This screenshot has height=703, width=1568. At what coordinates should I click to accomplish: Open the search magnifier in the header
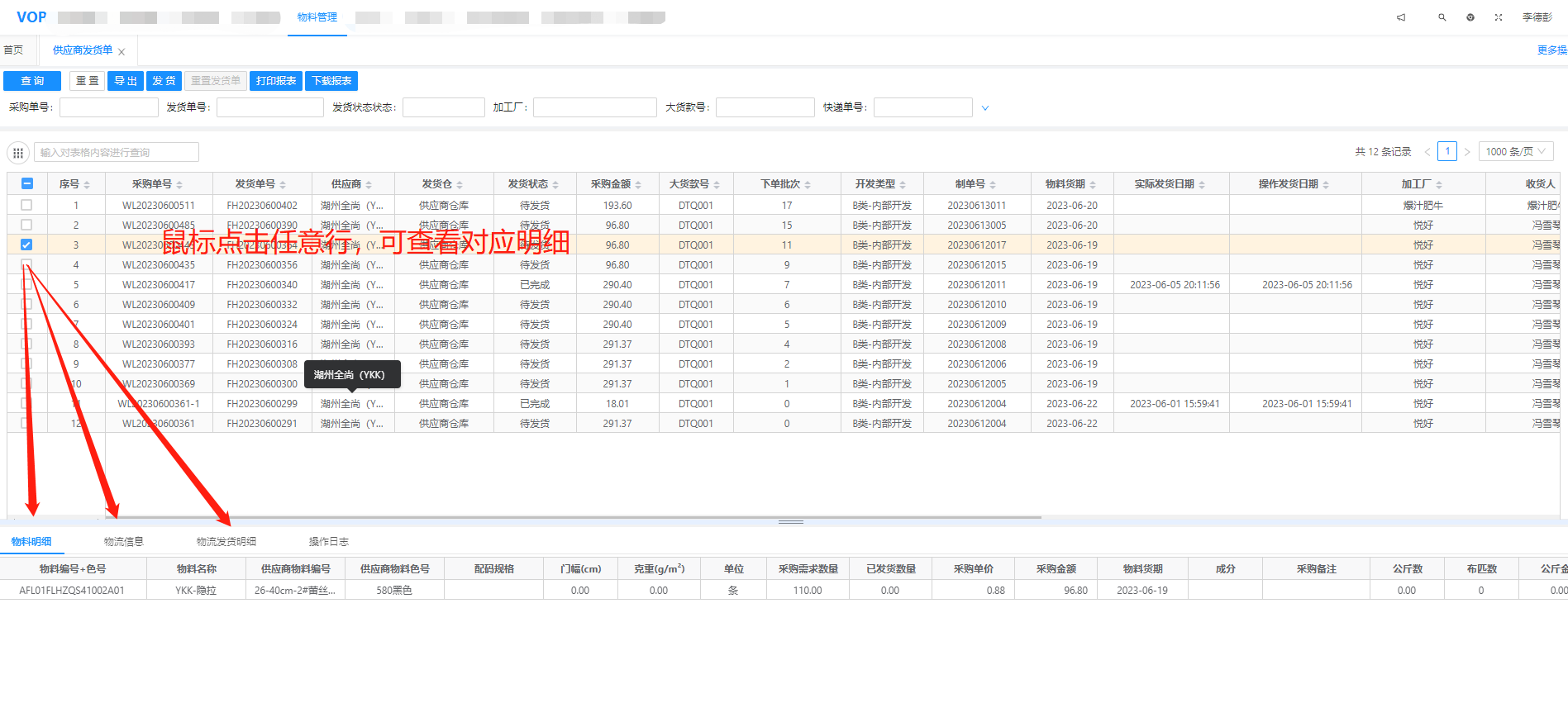pos(1442,17)
